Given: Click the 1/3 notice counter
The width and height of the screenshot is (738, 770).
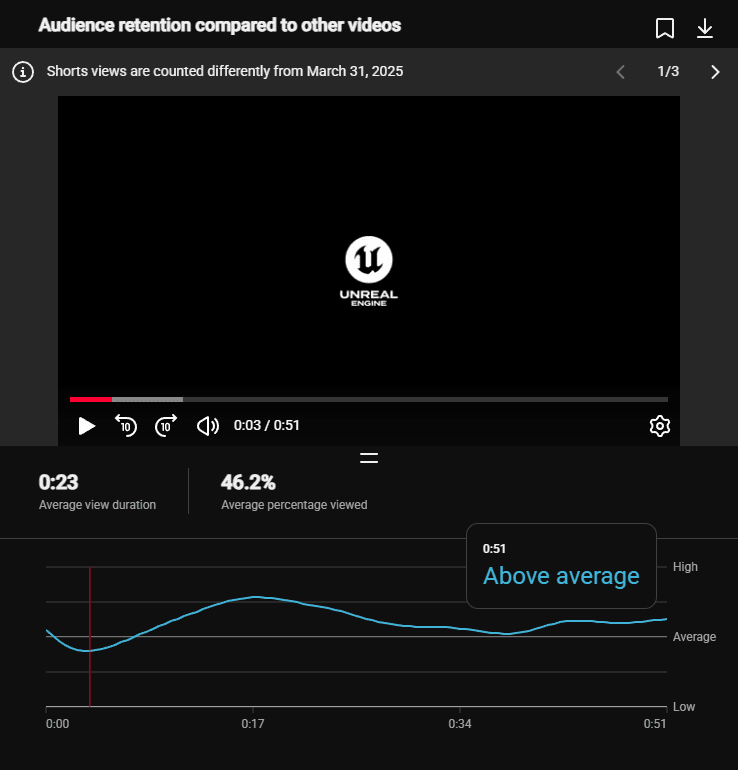Looking at the screenshot, I should tap(668, 71).
